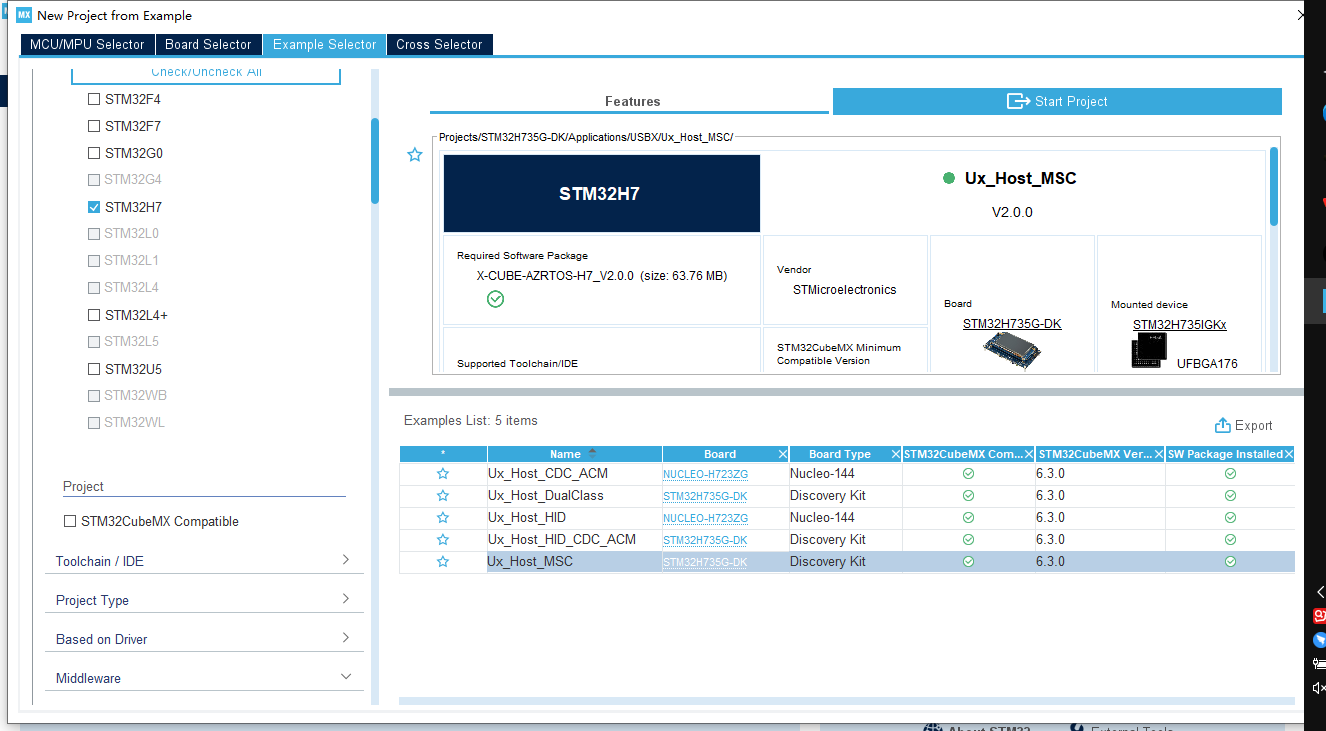Click CubeMX compatible check icon for Ux_Host_CDC_ACM
1326x731 pixels.
click(968, 474)
